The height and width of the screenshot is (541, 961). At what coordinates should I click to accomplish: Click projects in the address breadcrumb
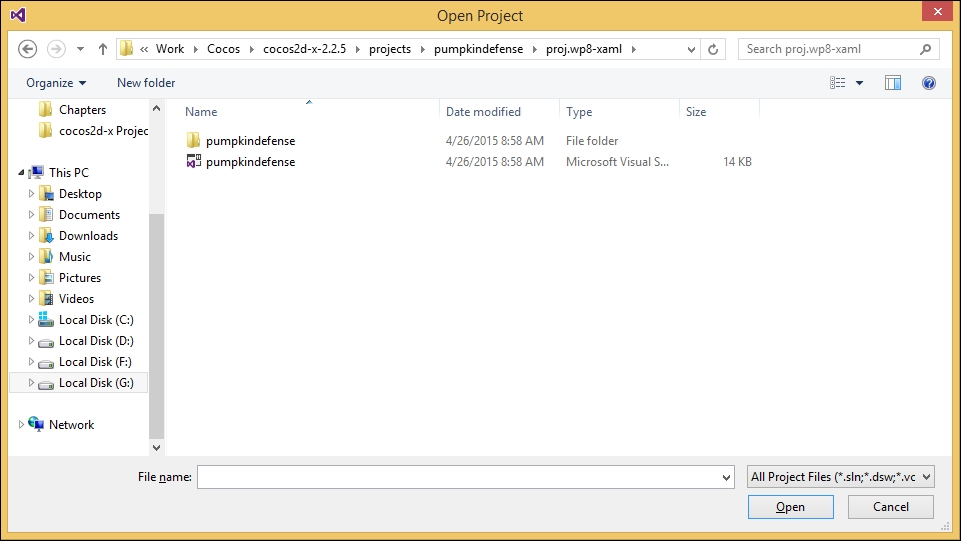click(x=390, y=49)
